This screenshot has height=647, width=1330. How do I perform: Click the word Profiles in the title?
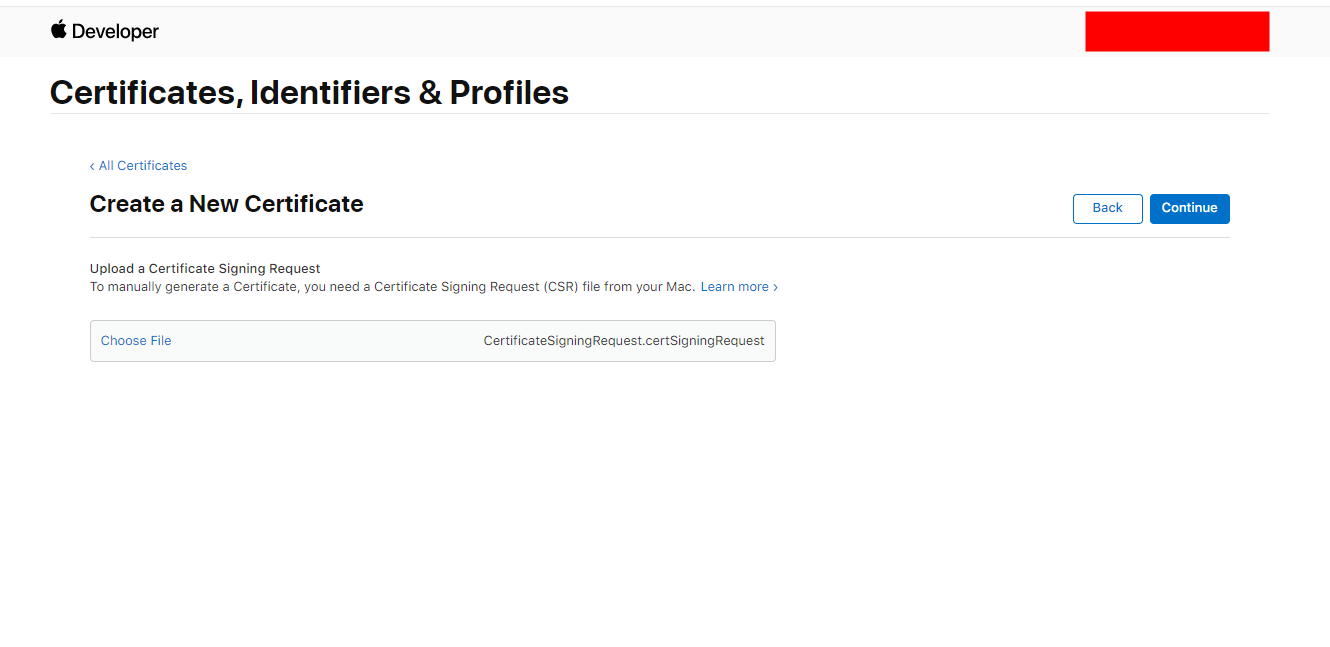click(x=509, y=92)
